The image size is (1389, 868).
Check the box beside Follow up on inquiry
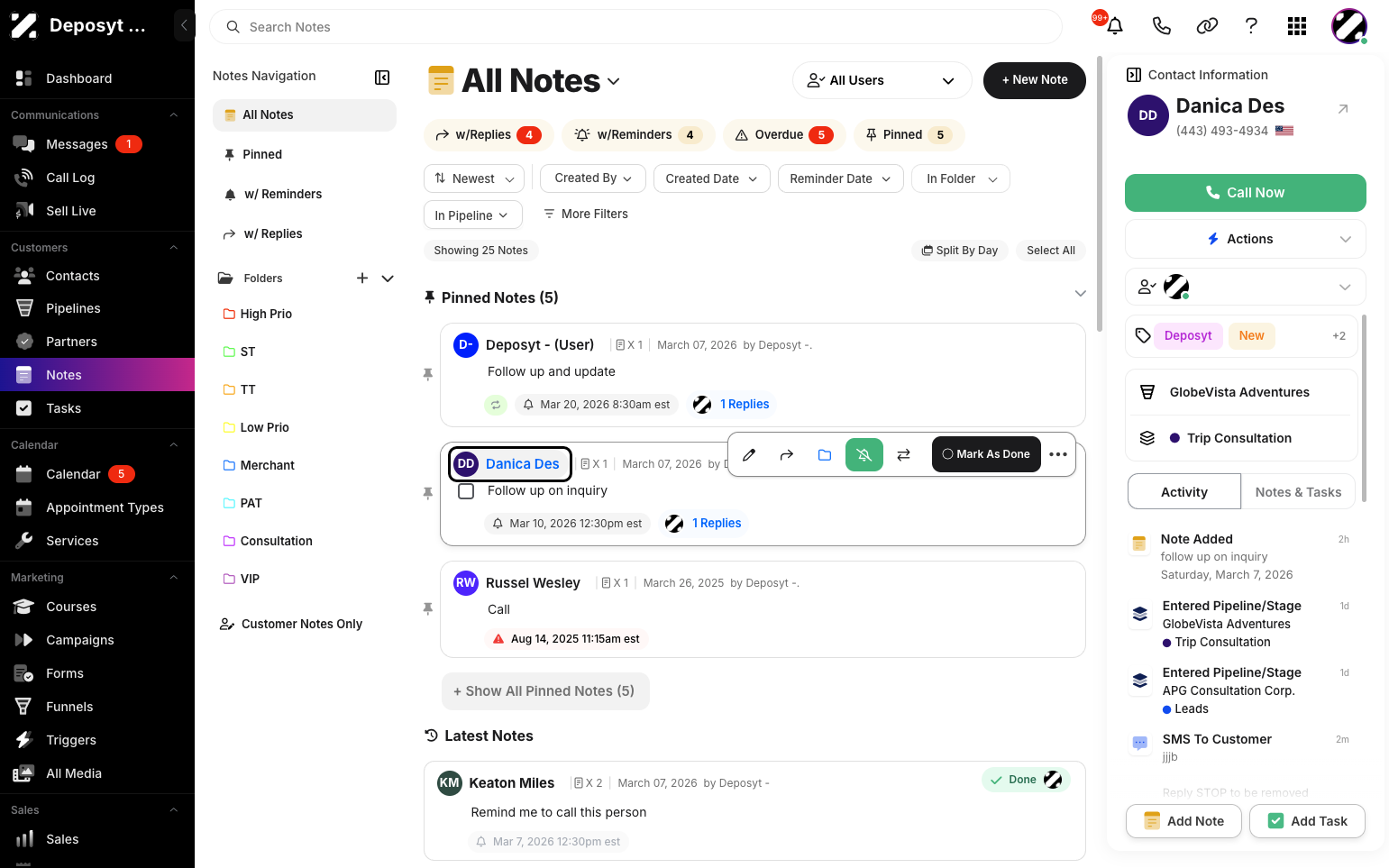466,491
